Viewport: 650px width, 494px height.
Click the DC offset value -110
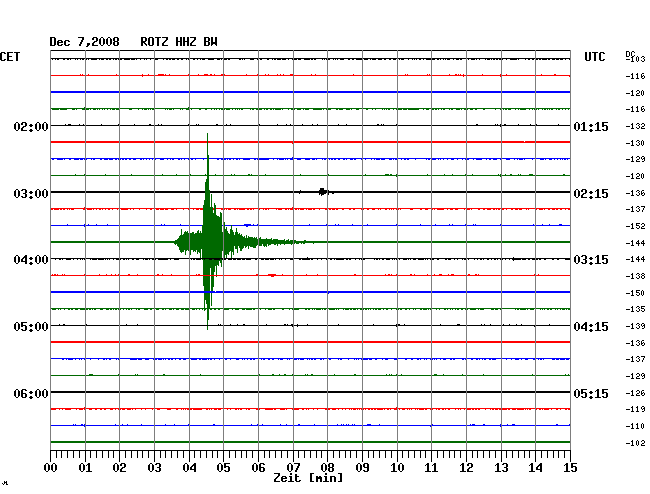click(x=635, y=426)
